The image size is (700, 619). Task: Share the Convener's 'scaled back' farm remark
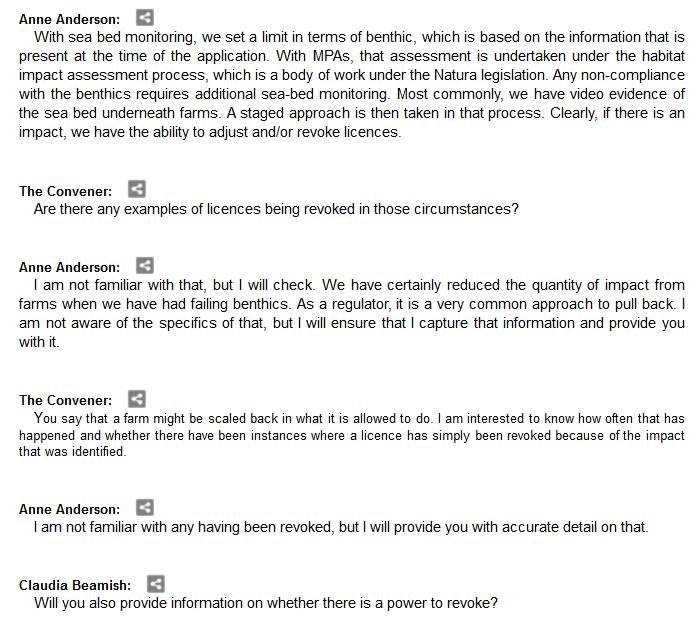(x=137, y=398)
